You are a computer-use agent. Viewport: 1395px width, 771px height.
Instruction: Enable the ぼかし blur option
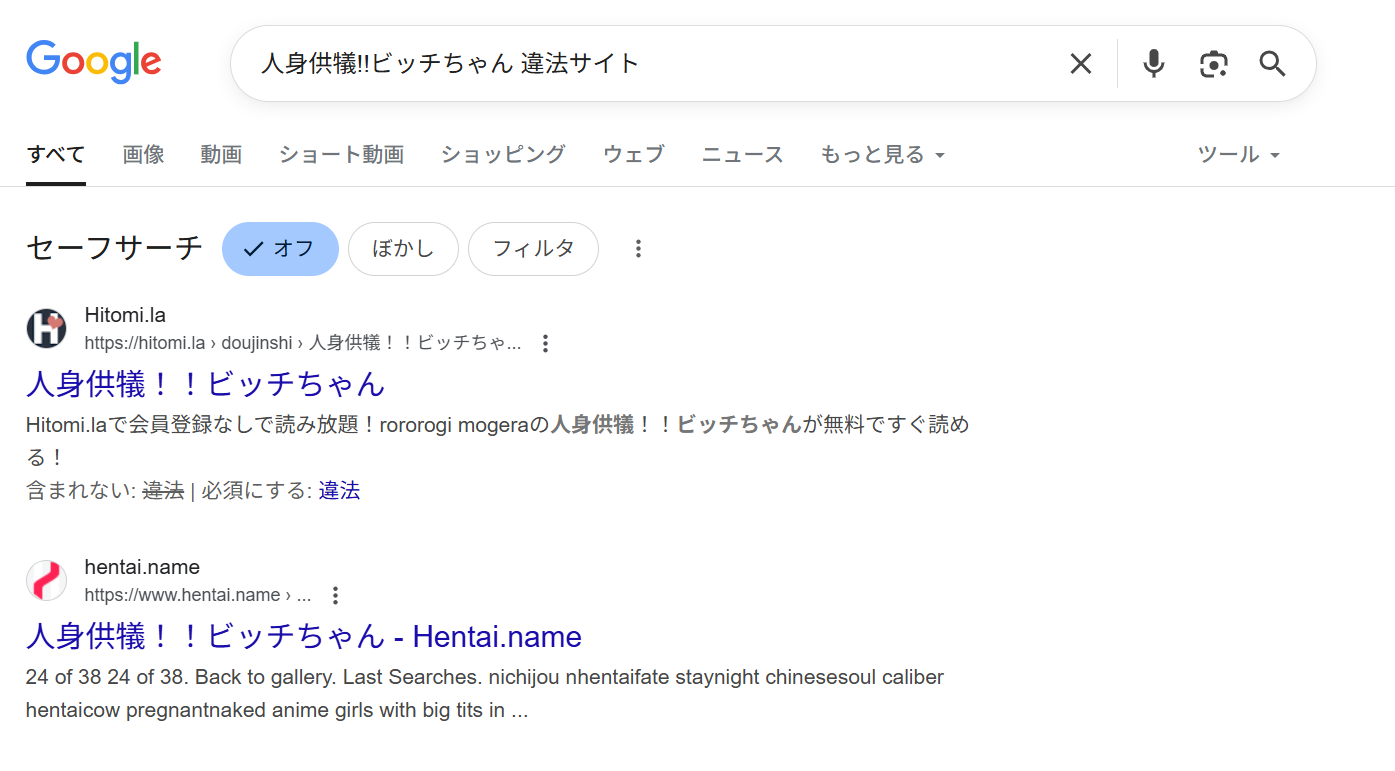click(x=403, y=248)
